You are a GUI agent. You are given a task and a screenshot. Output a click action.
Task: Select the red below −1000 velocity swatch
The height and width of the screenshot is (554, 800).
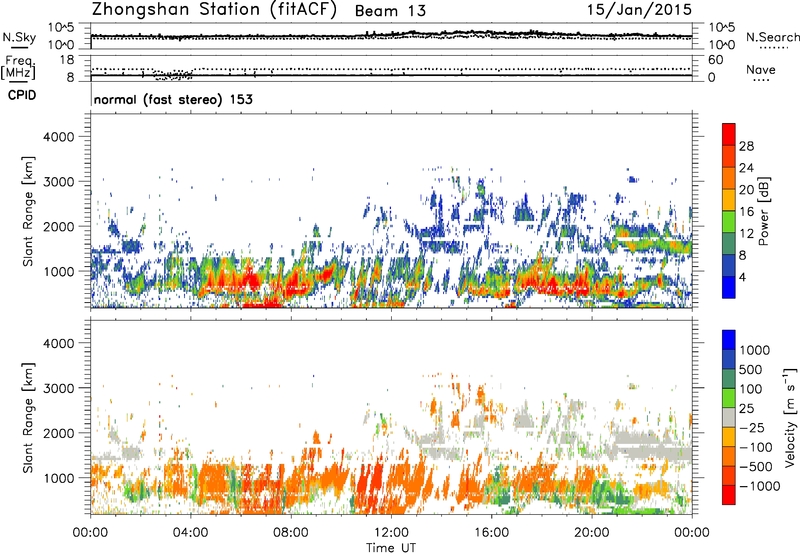coord(729,495)
